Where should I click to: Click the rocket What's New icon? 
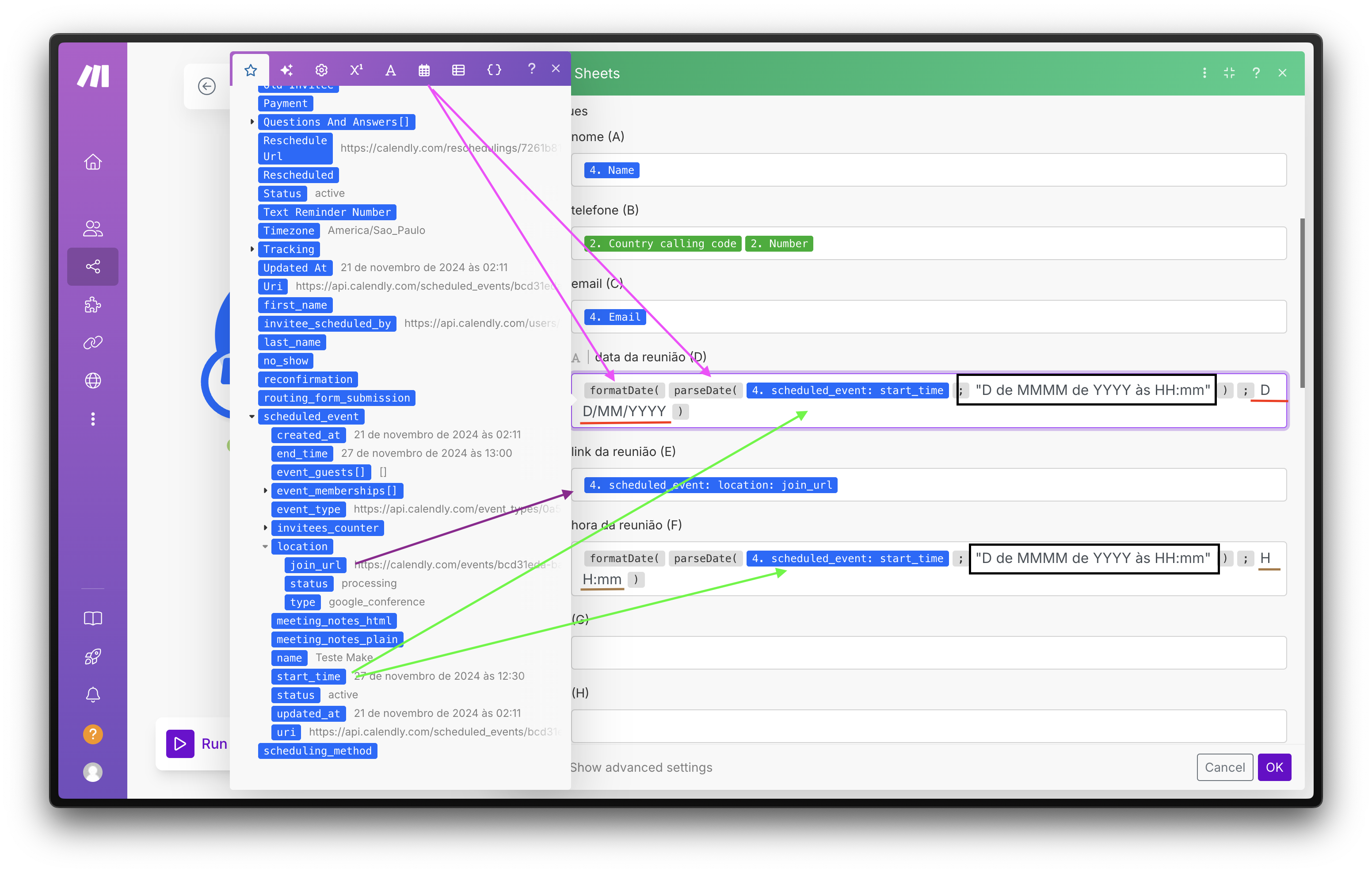(x=93, y=657)
